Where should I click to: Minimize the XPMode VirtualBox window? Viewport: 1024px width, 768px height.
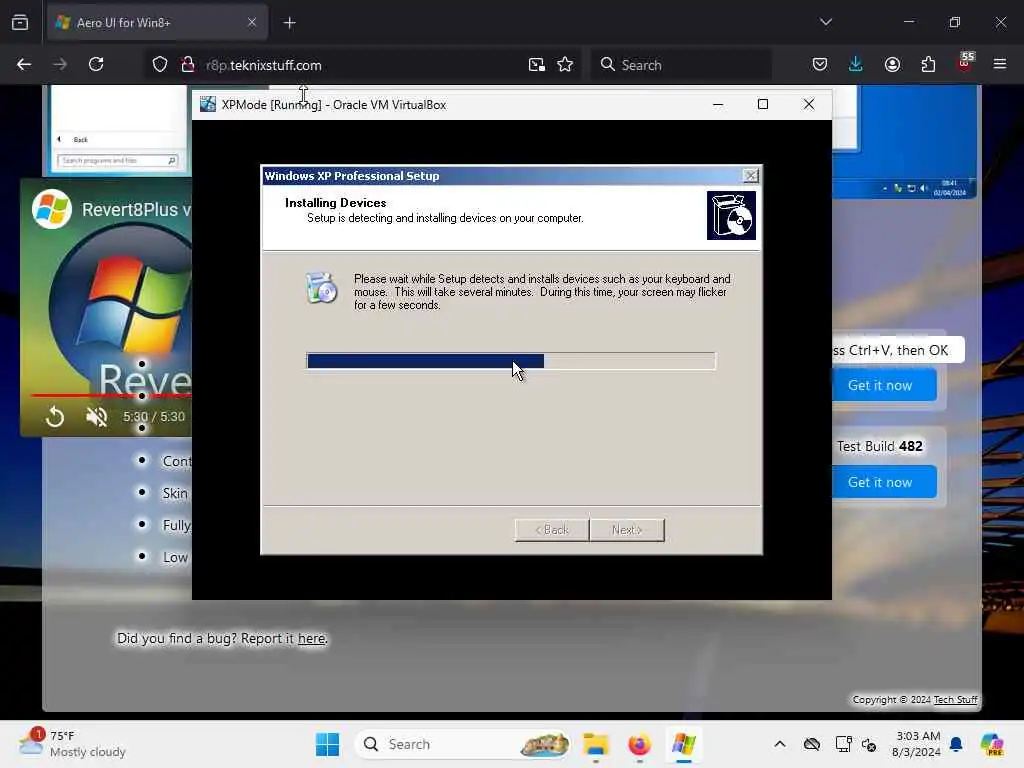[718, 104]
